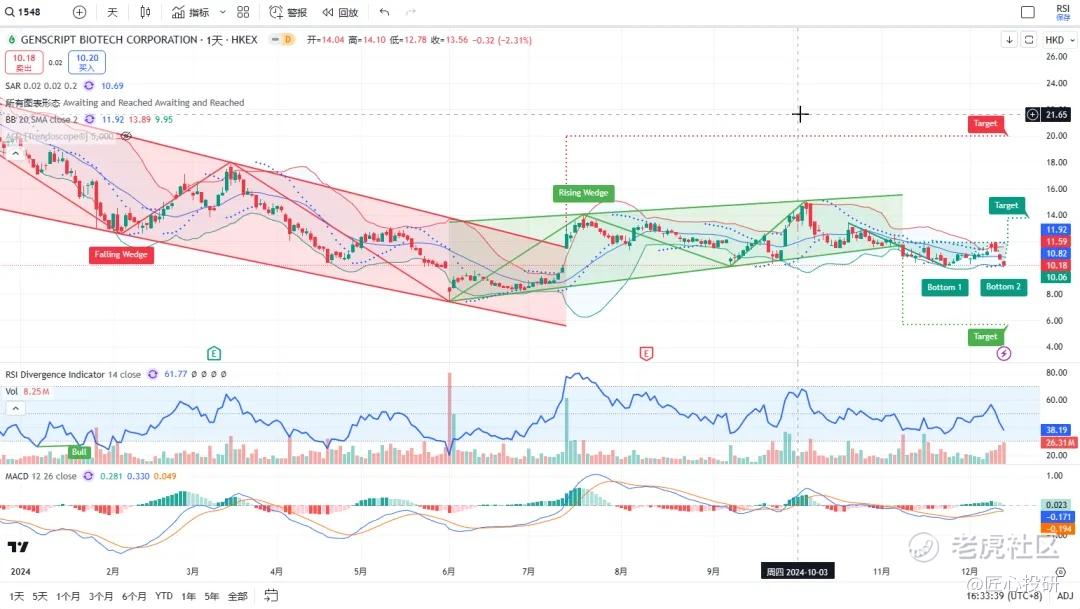Screen dimensions: 1080x609
Task: Undo the last chart action
Action: pyautogui.click(x=384, y=12)
